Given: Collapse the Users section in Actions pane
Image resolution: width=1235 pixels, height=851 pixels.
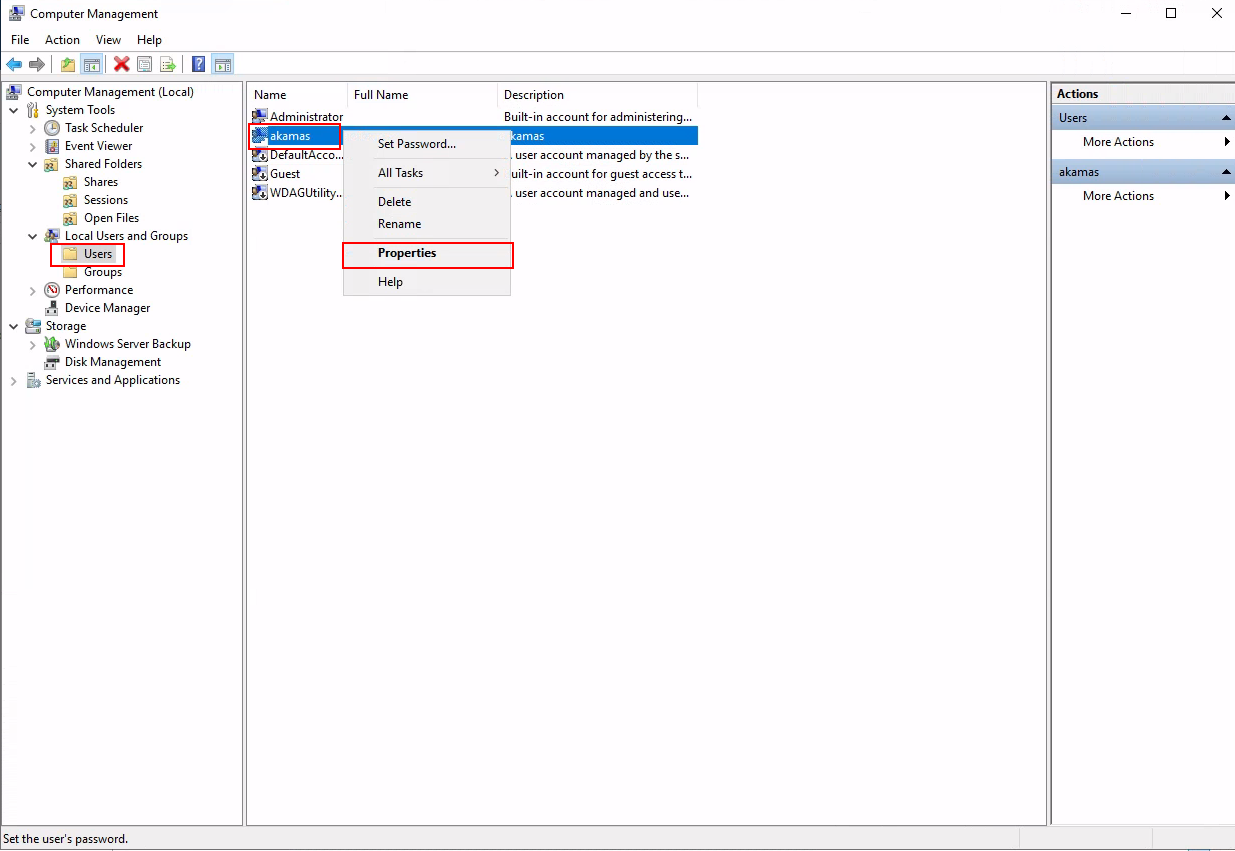Looking at the screenshot, I should [x=1226, y=118].
